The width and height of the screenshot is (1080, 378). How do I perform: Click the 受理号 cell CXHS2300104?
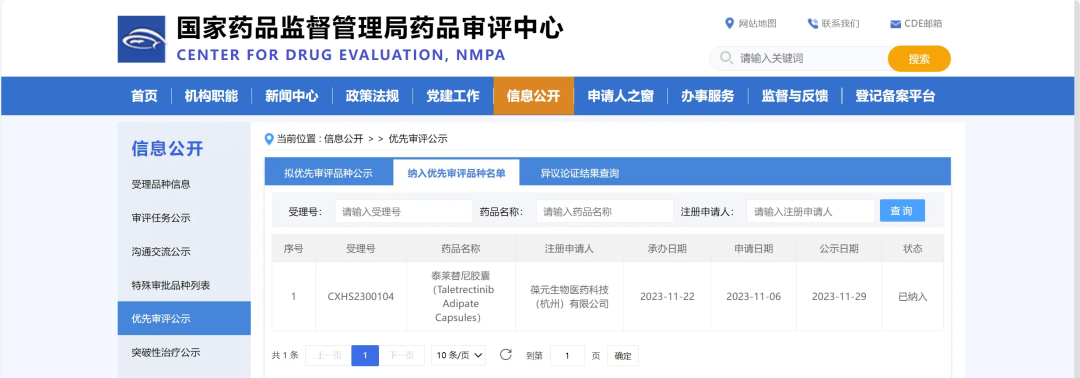[x=361, y=297]
